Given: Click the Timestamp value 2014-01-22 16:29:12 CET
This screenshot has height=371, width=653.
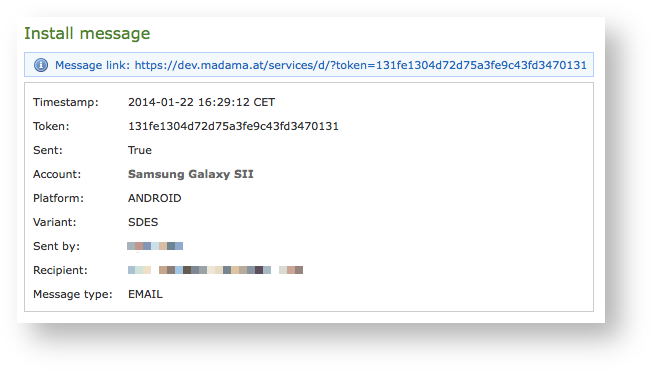Looking at the screenshot, I should click(x=201, y=102).
